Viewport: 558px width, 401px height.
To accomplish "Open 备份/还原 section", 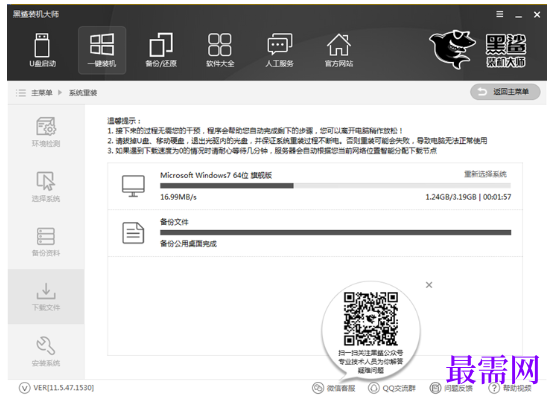I will coord(161,50).
